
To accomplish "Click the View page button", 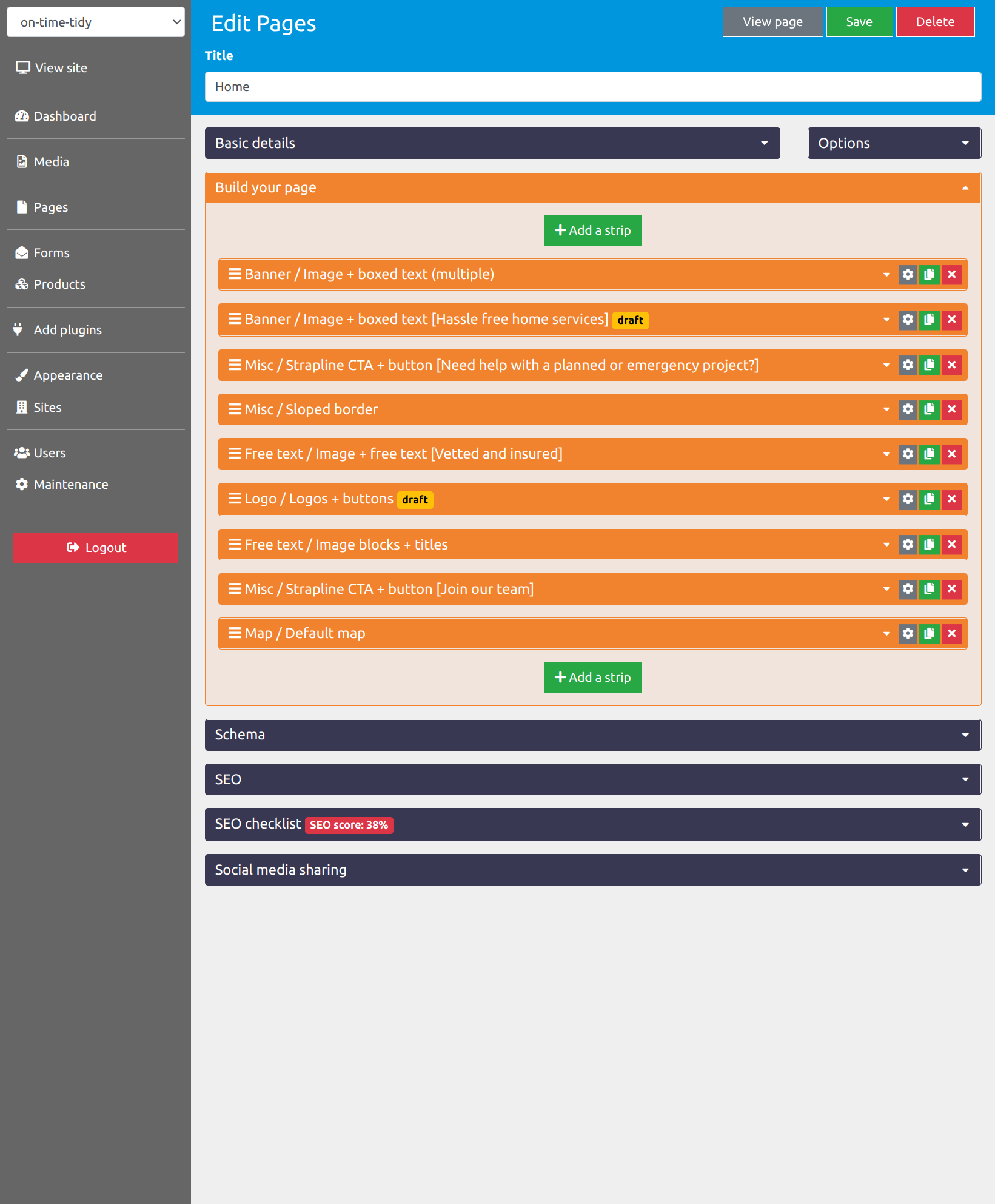I will tap(772, 22).
